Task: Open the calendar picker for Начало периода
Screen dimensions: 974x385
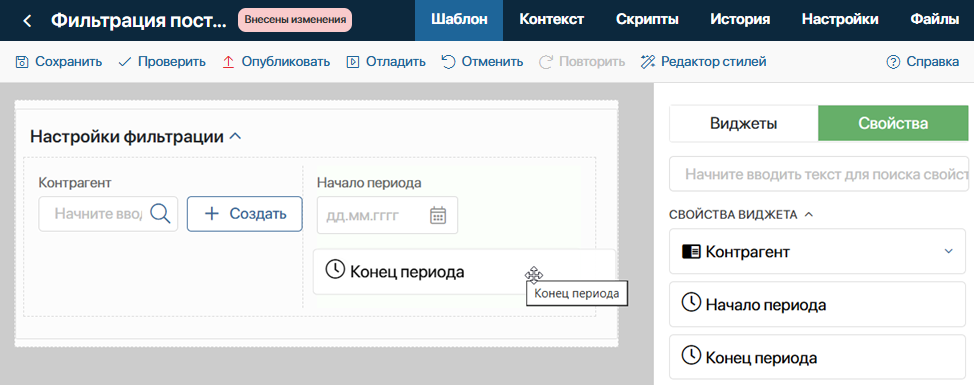Action: tap(438, 215)
